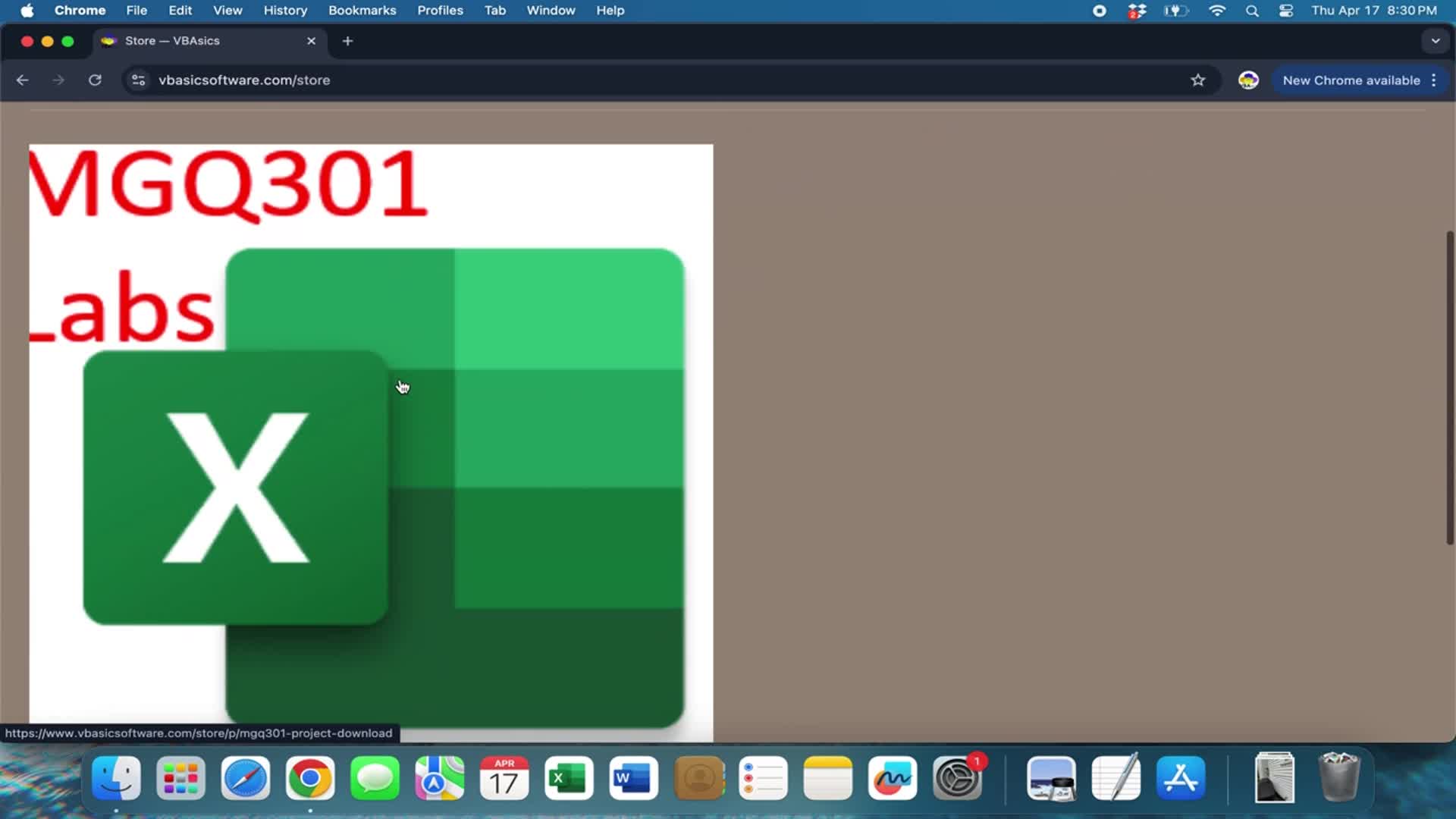Open Wi-Fi status in menu bar
This screenshot has height=819, width=1456.
tap(1216, 11)
